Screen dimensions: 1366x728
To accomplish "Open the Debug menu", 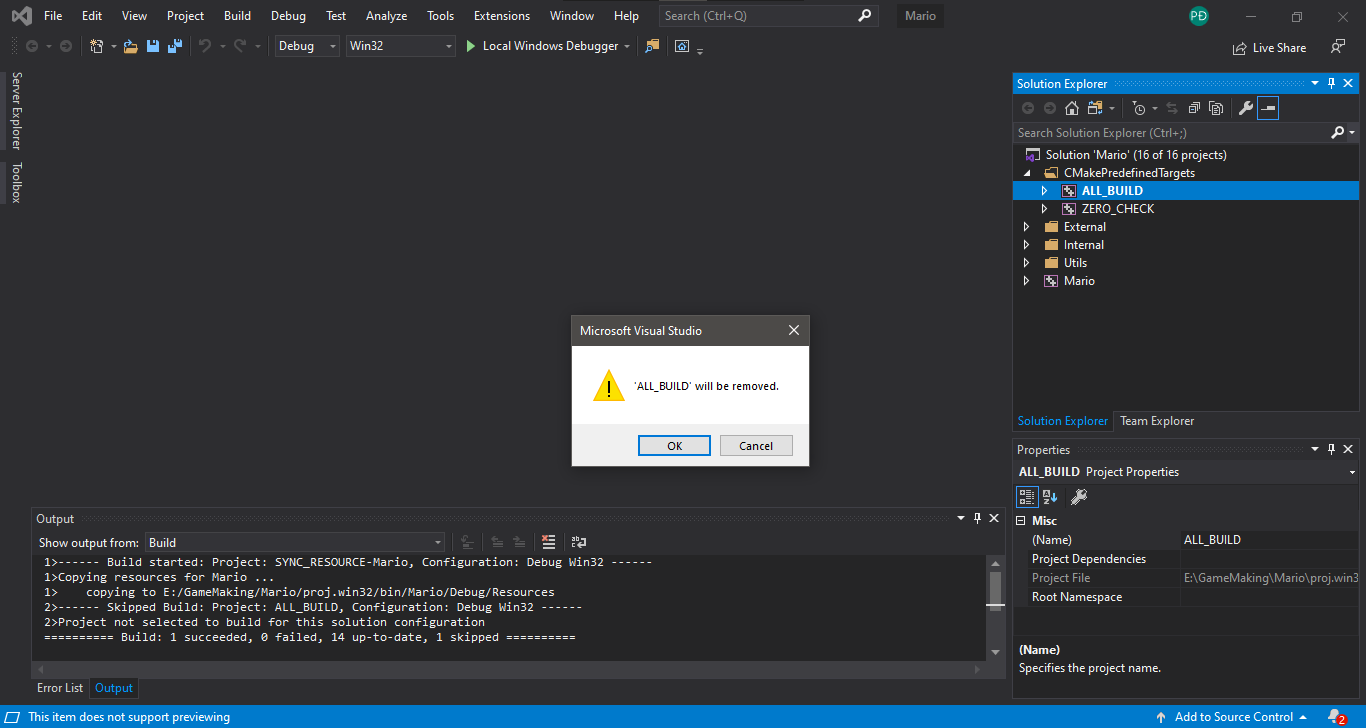I will click(288, 16).
